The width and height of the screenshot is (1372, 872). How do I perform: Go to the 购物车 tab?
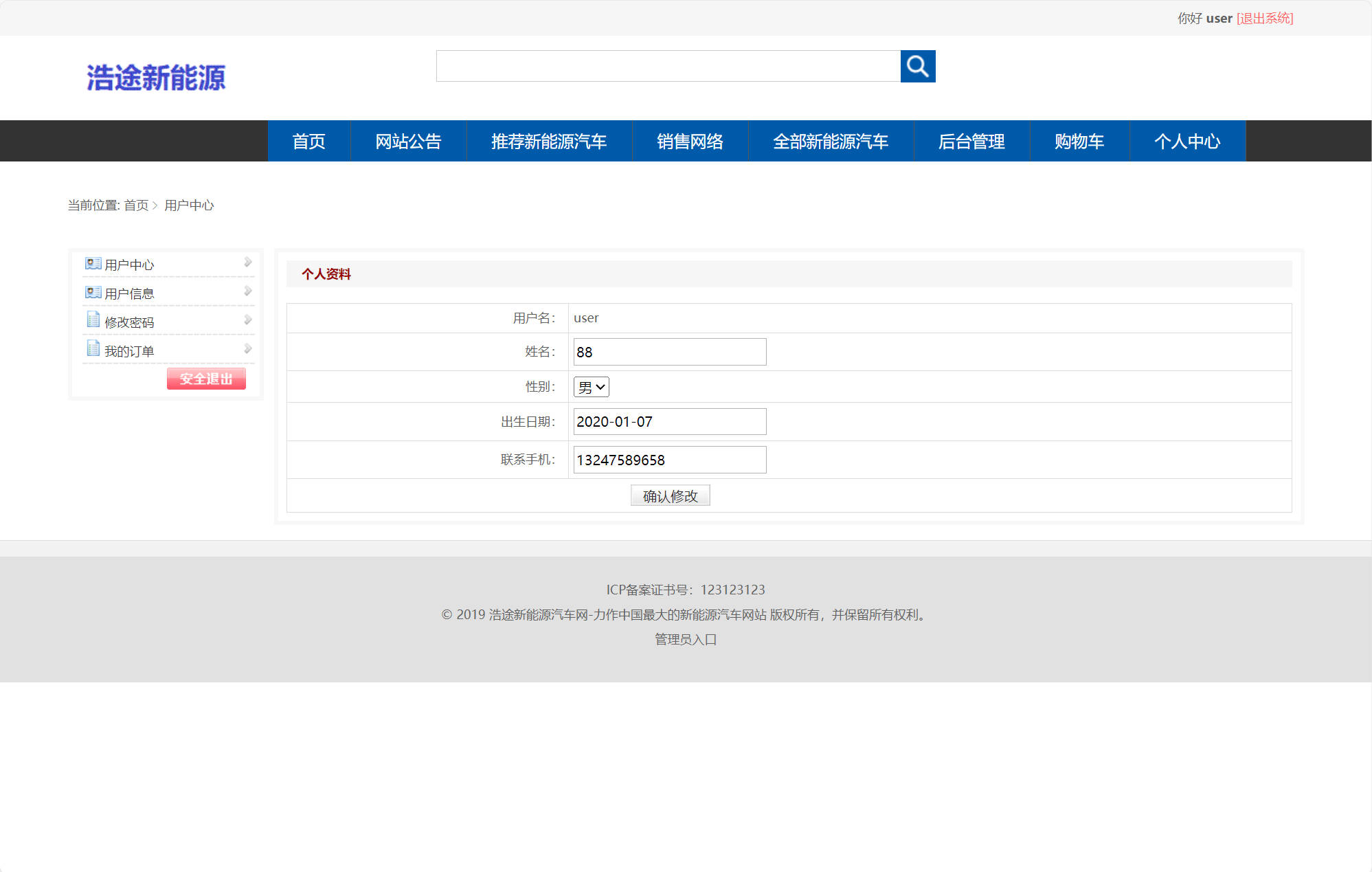pyautogui.click(x=1078, y=141)
